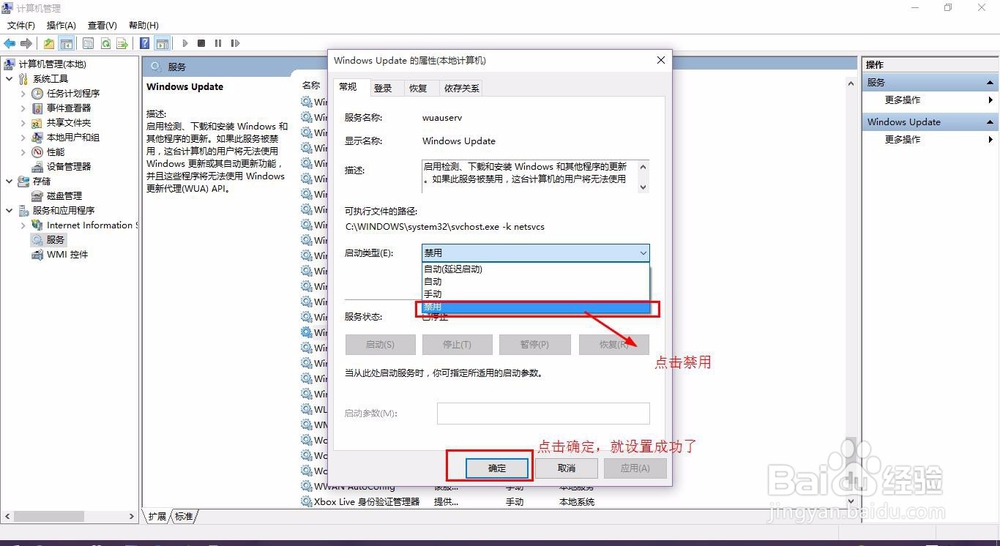Click the Pause Service toolbar icon
This screenshot has width=1000, height=546.
click(x=218, y=43)
